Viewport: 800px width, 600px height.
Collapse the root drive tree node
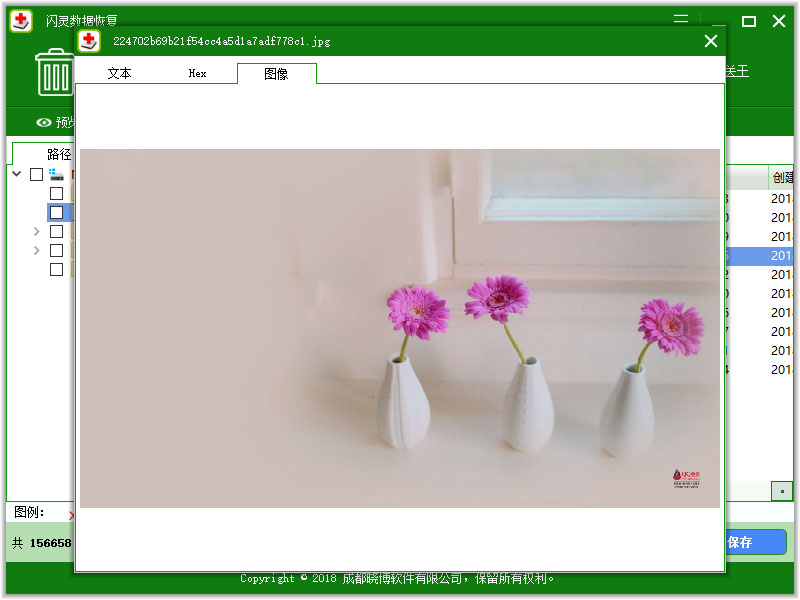[x=17, y=174]
